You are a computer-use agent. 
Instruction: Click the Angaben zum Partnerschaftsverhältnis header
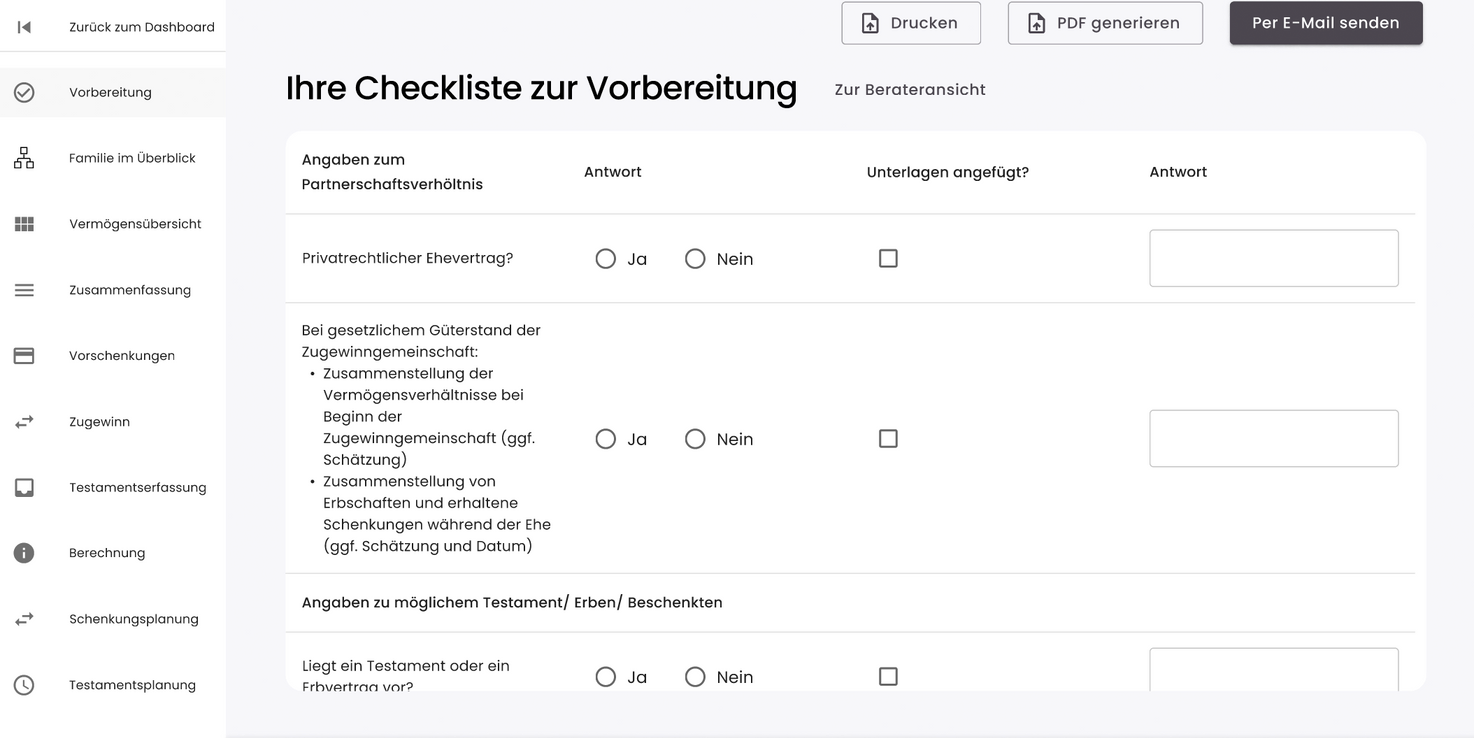pyautogui.click(x=392, y=172)
